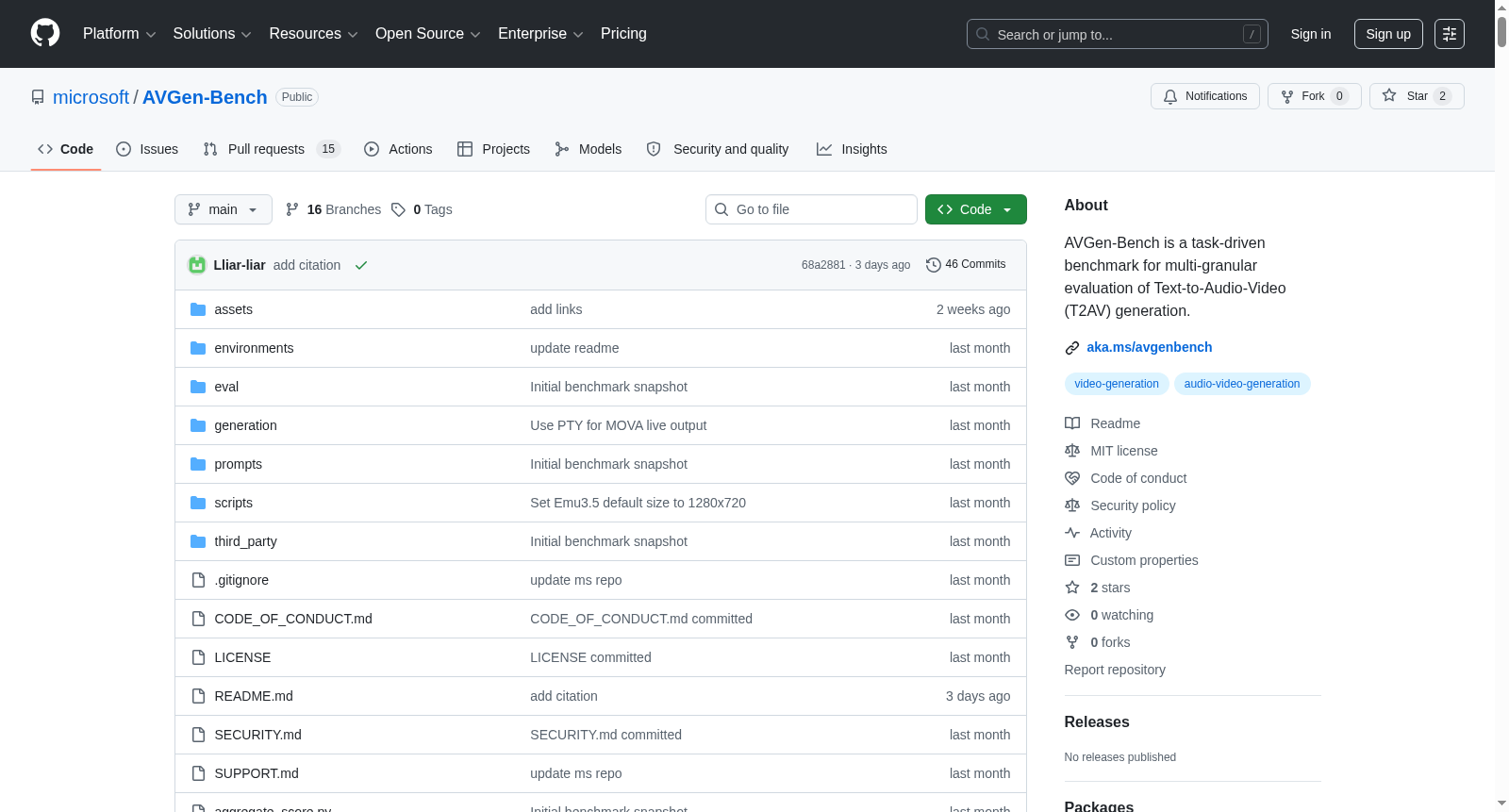Expand the Open Source menu

pos(428,34)
